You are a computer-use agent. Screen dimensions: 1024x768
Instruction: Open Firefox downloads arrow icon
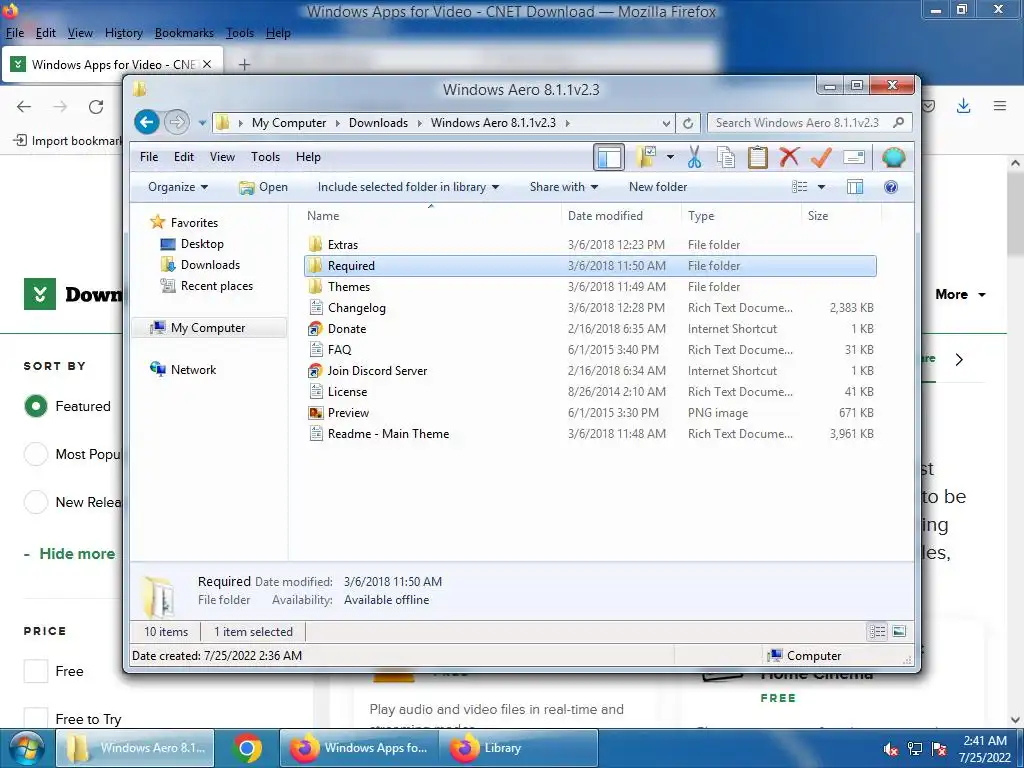[963, 106]
